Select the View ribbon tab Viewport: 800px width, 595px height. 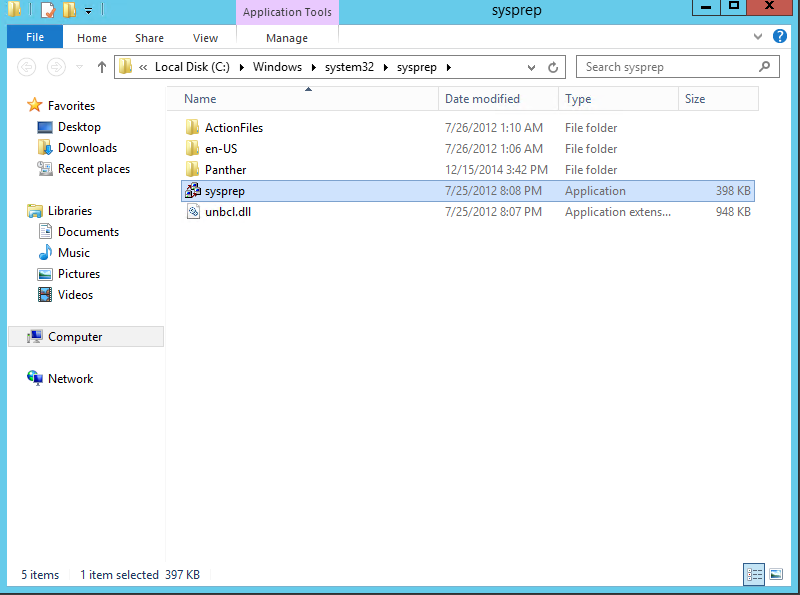[x=205, y=38]
